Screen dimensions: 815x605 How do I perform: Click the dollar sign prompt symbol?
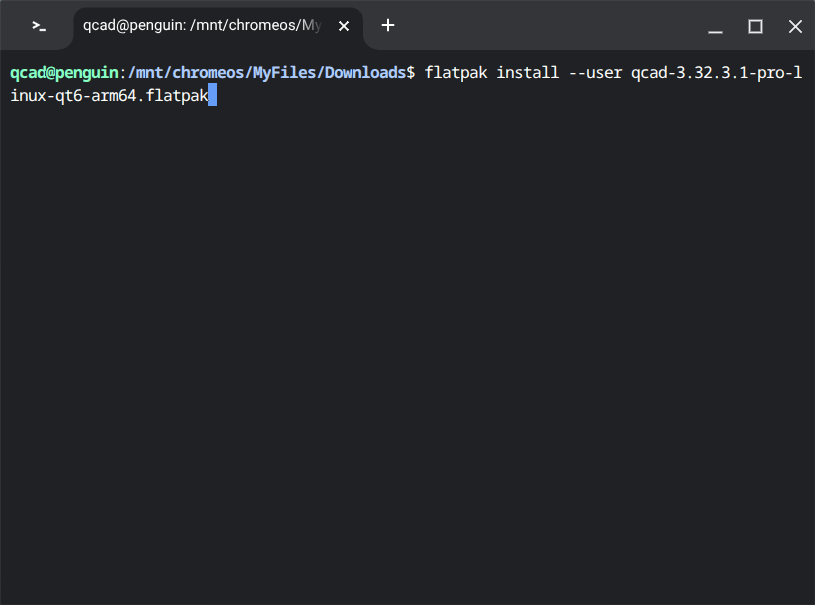pos(411,73)
